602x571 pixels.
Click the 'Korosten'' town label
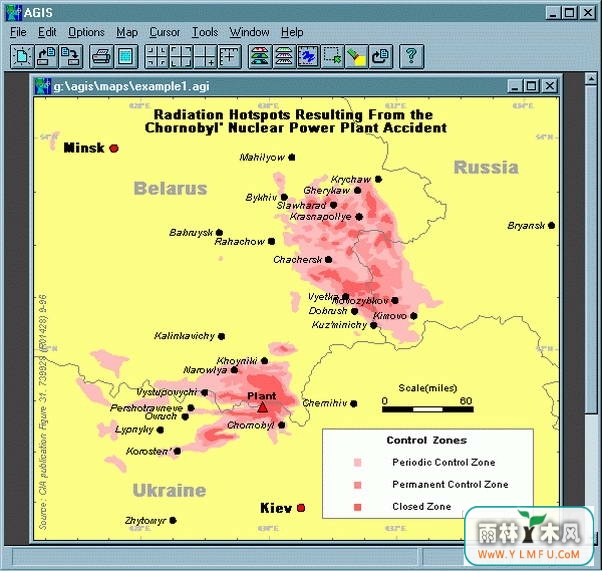pyautogui.click(x=149, y=451)
